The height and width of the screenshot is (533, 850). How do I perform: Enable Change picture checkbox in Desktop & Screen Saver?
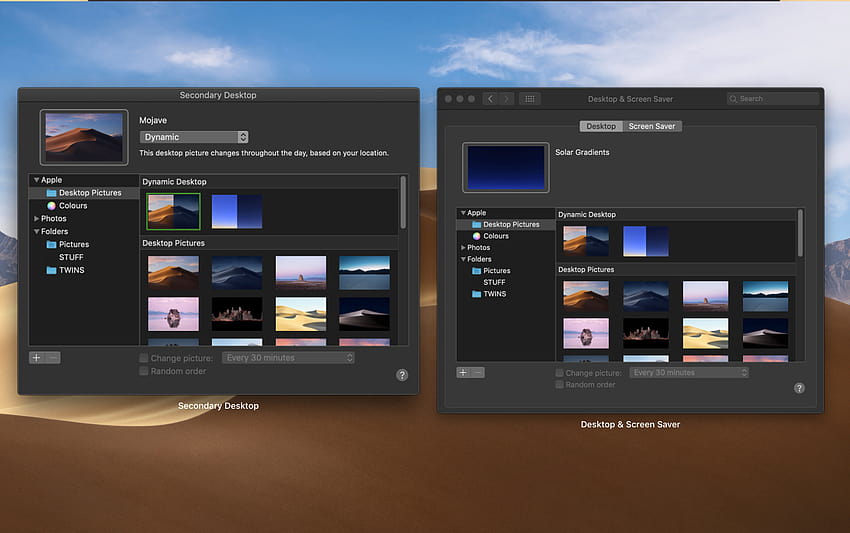[559, 373]
